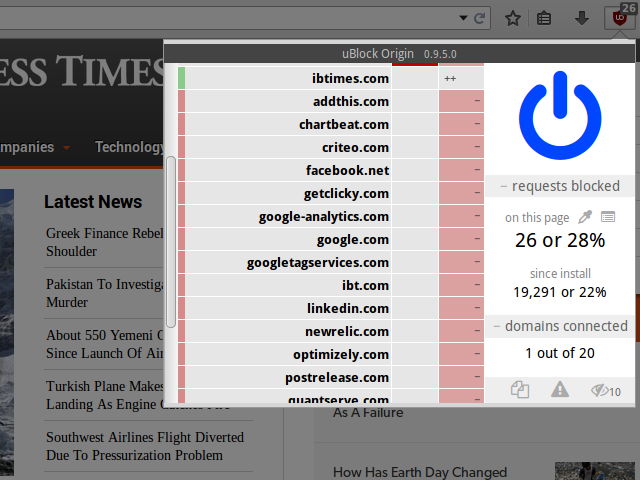Image resolution: width=640 pixels, height=480 pixels.
Task: Open the Technology menu on the webpage
Action: (129, 147)
